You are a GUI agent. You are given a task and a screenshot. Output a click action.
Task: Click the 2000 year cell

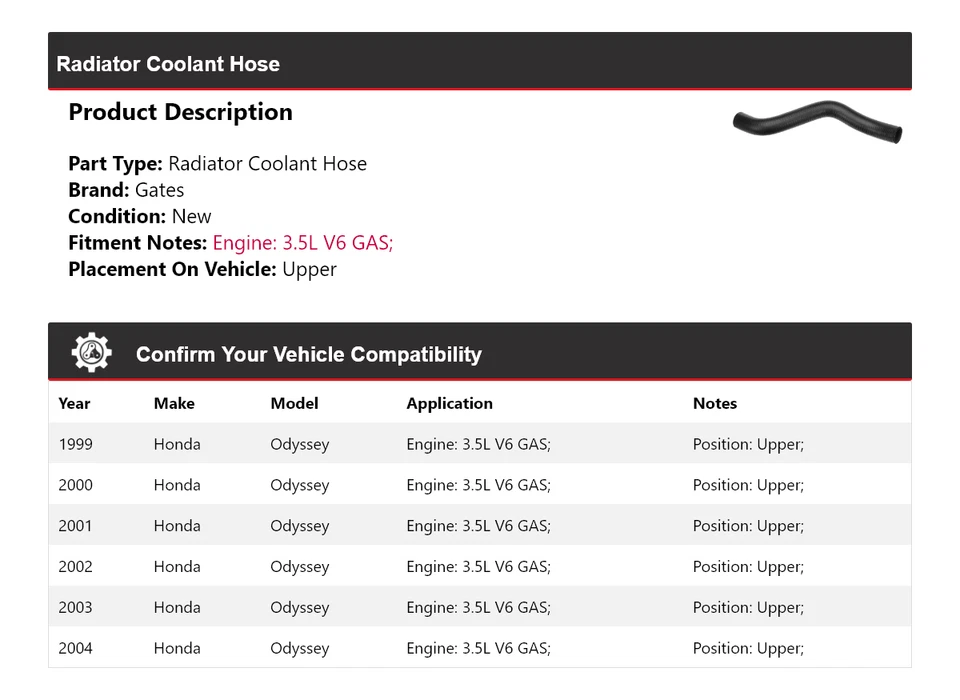(75, 486)
